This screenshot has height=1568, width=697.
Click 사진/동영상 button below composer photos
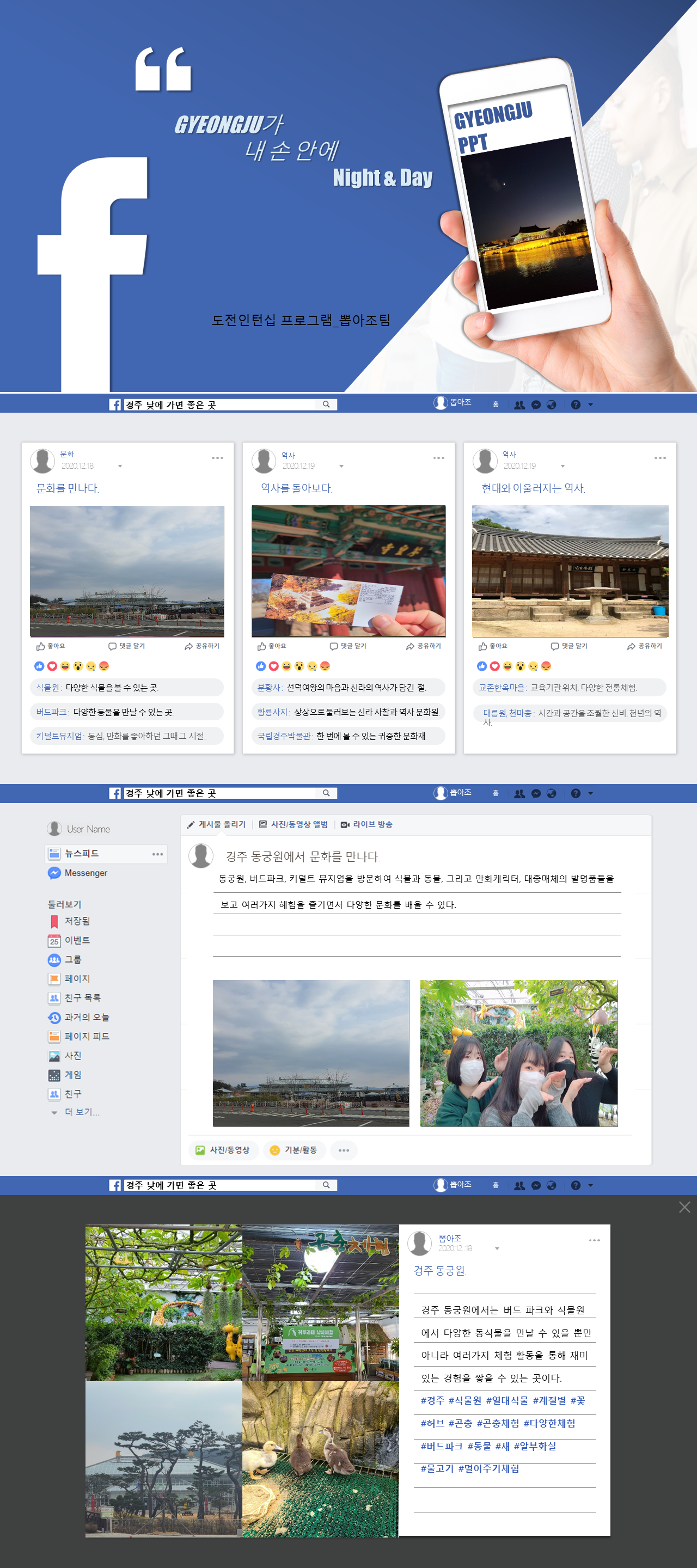pyautogui.click(x=223, y=1150)
